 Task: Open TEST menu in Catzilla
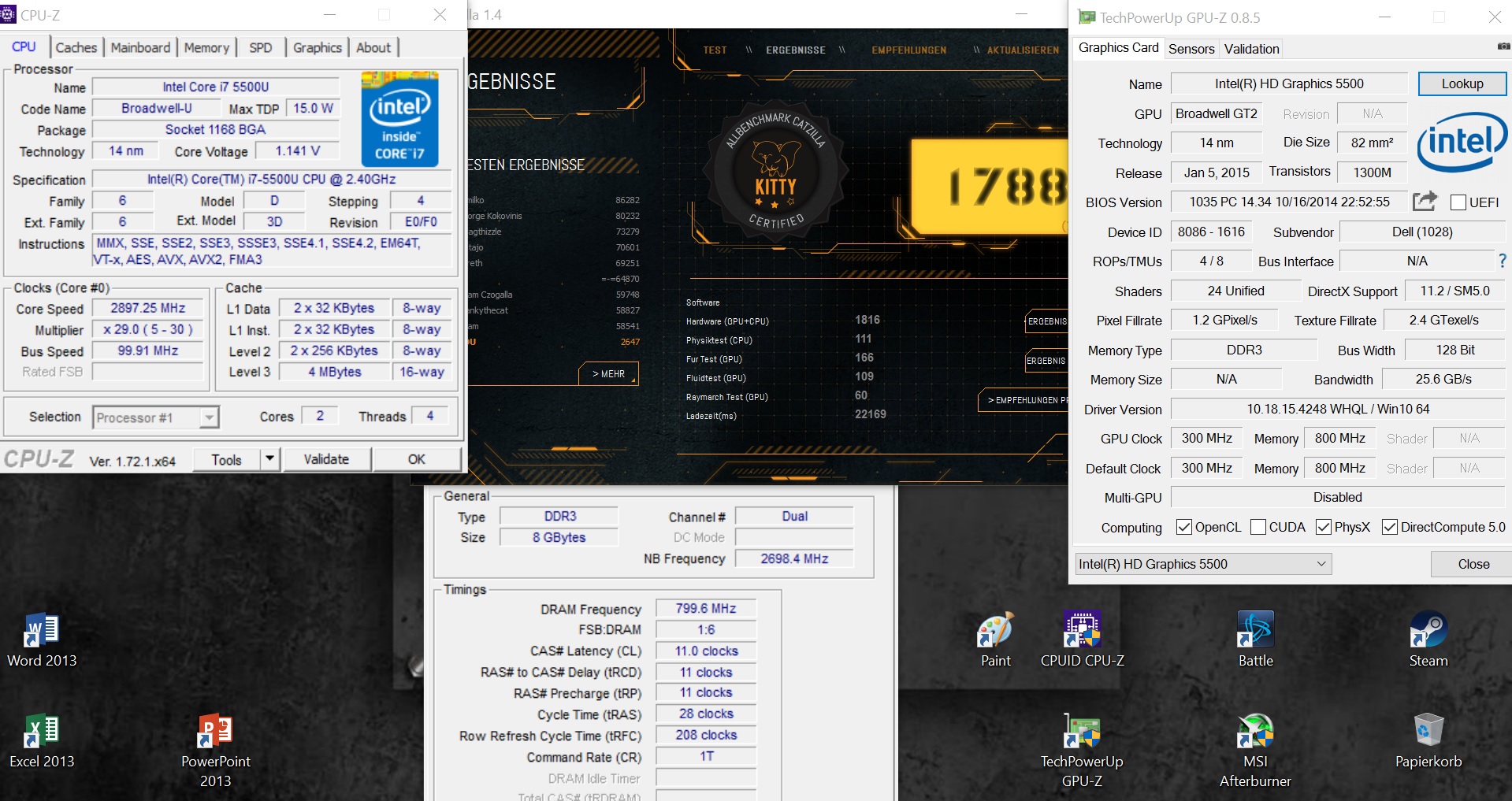715,50
